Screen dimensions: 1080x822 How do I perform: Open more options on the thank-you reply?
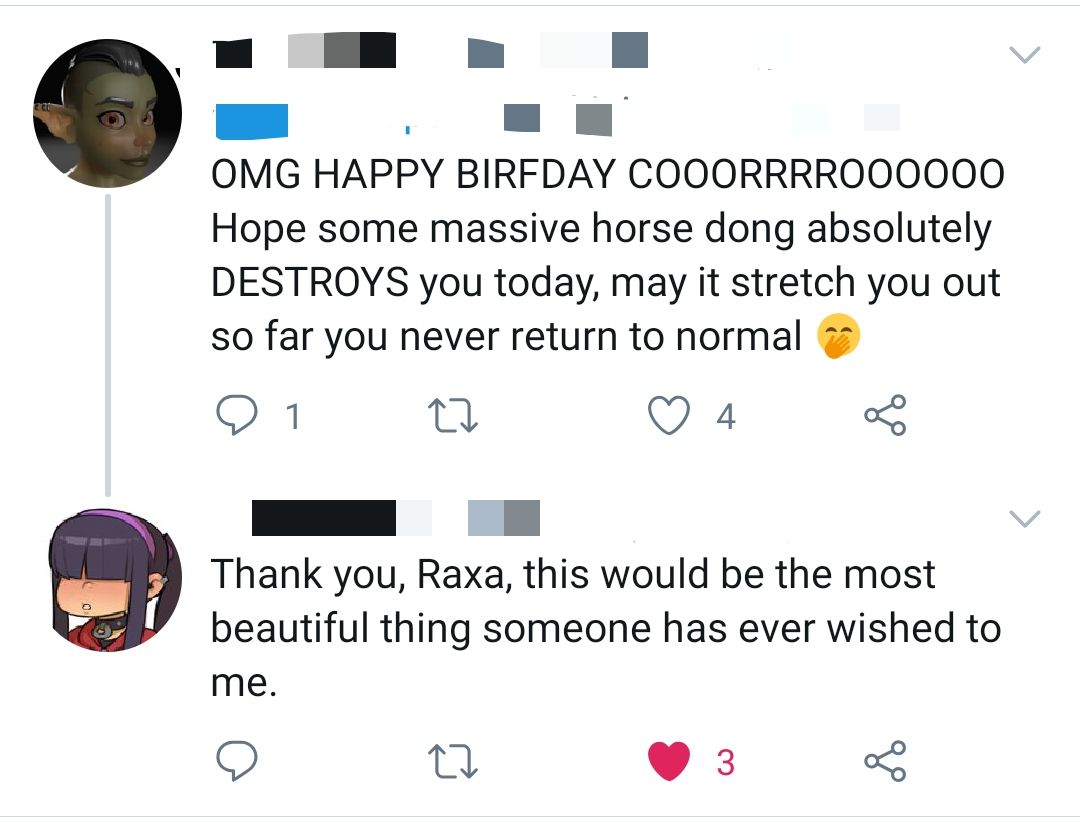click(x=1023, y=519)
